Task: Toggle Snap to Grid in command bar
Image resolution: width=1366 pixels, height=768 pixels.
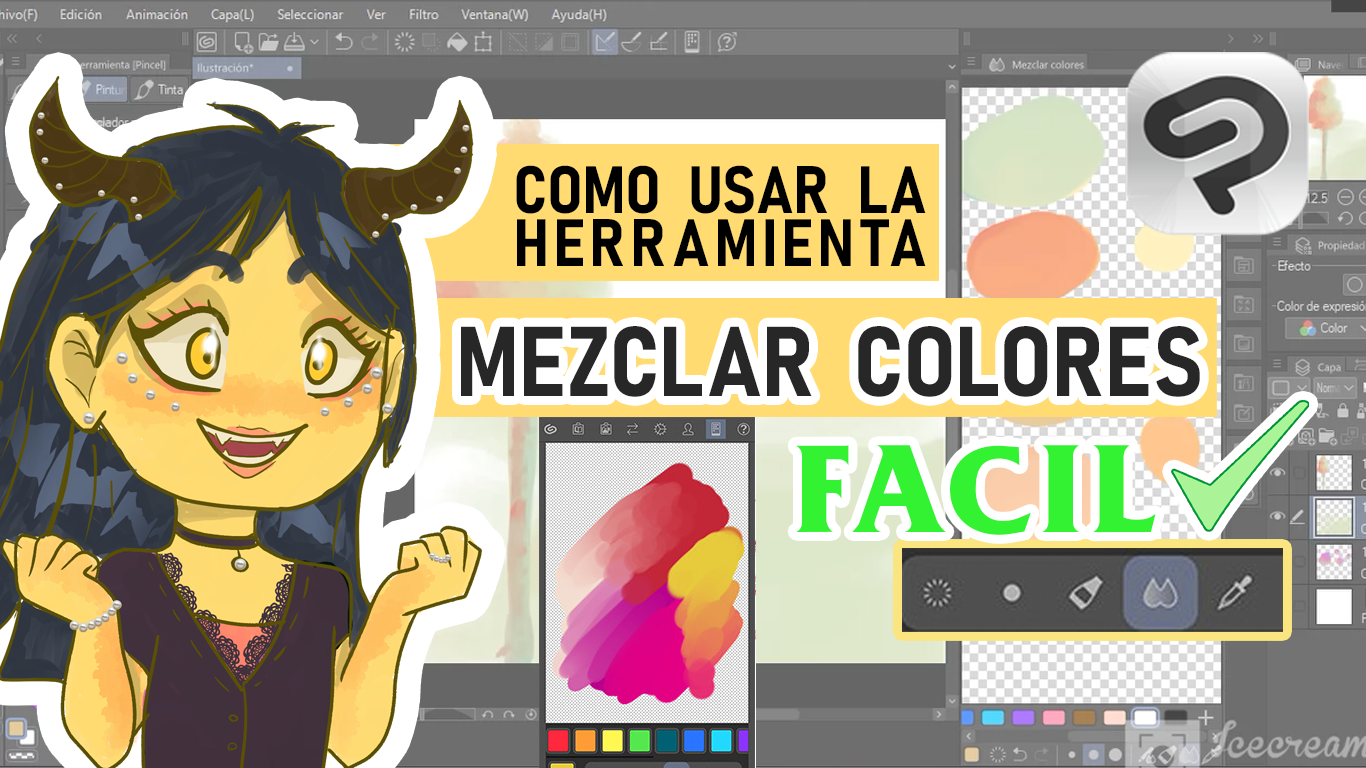Action: click(x=659, y=42)
